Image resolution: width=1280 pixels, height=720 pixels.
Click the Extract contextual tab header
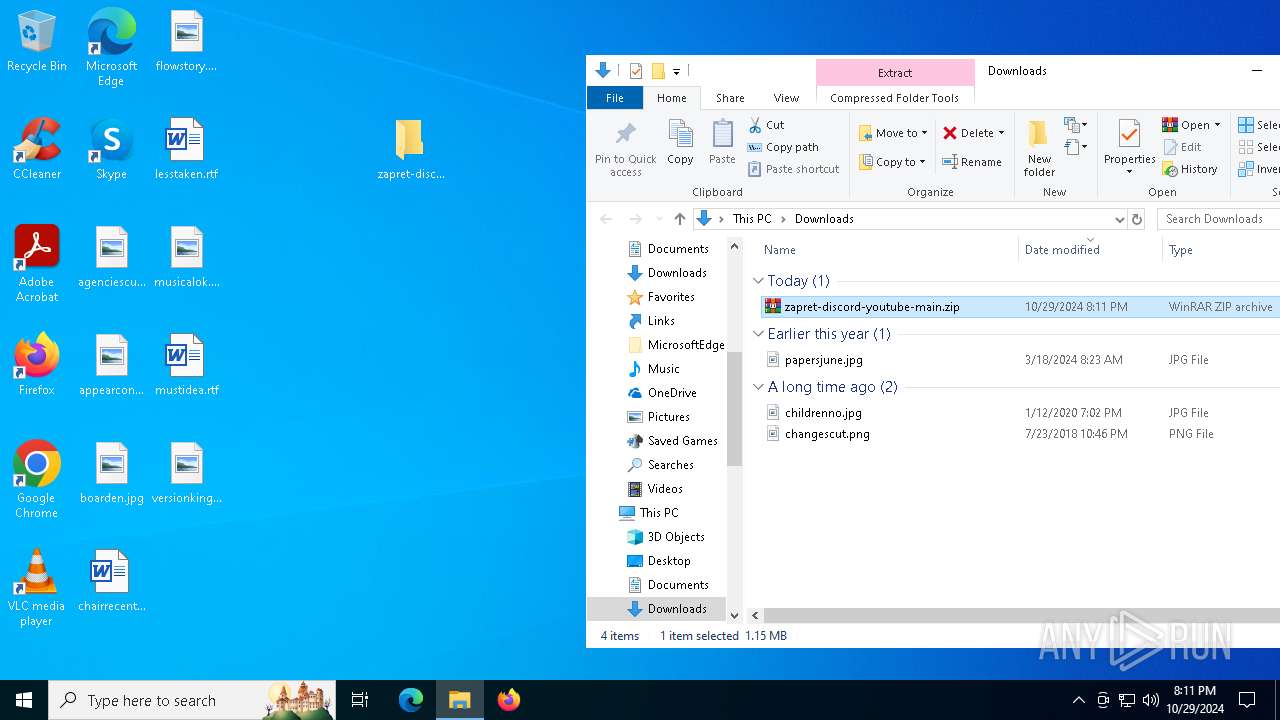895,72
